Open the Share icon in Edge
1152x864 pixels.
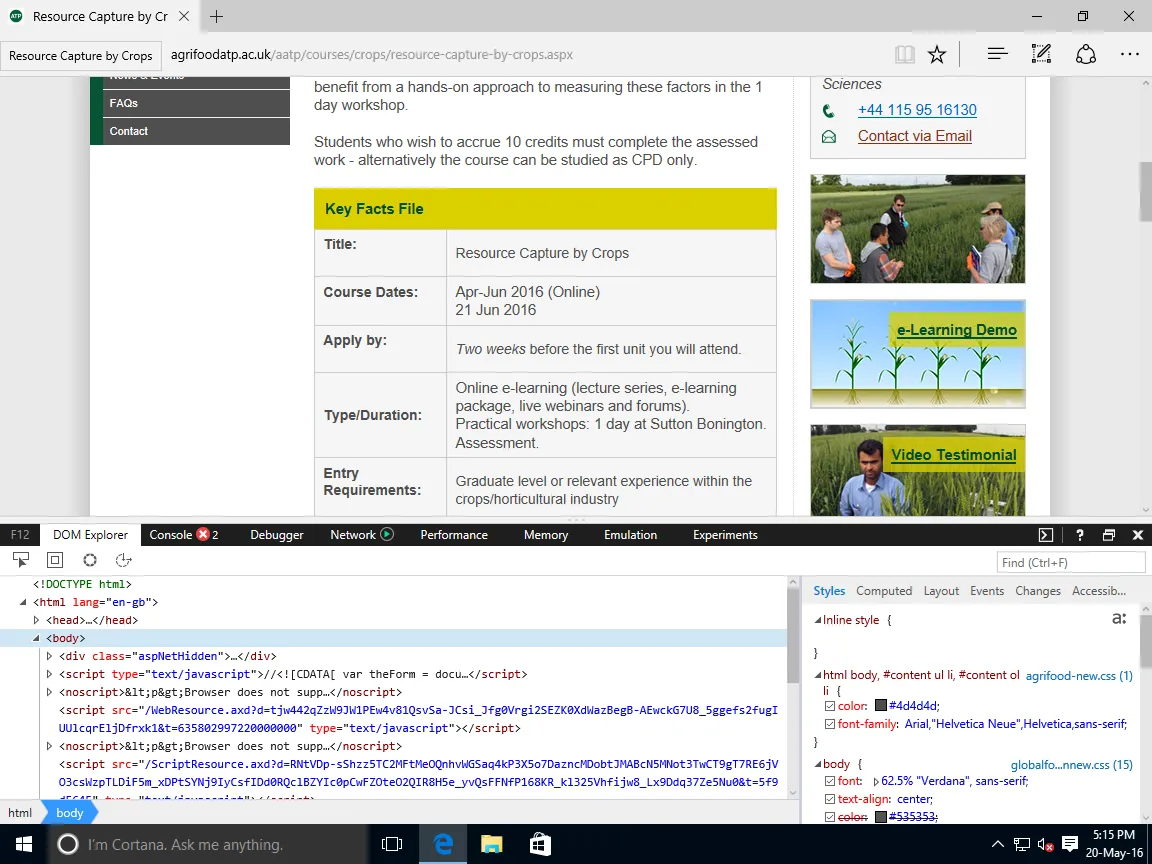pos(1086,54)
